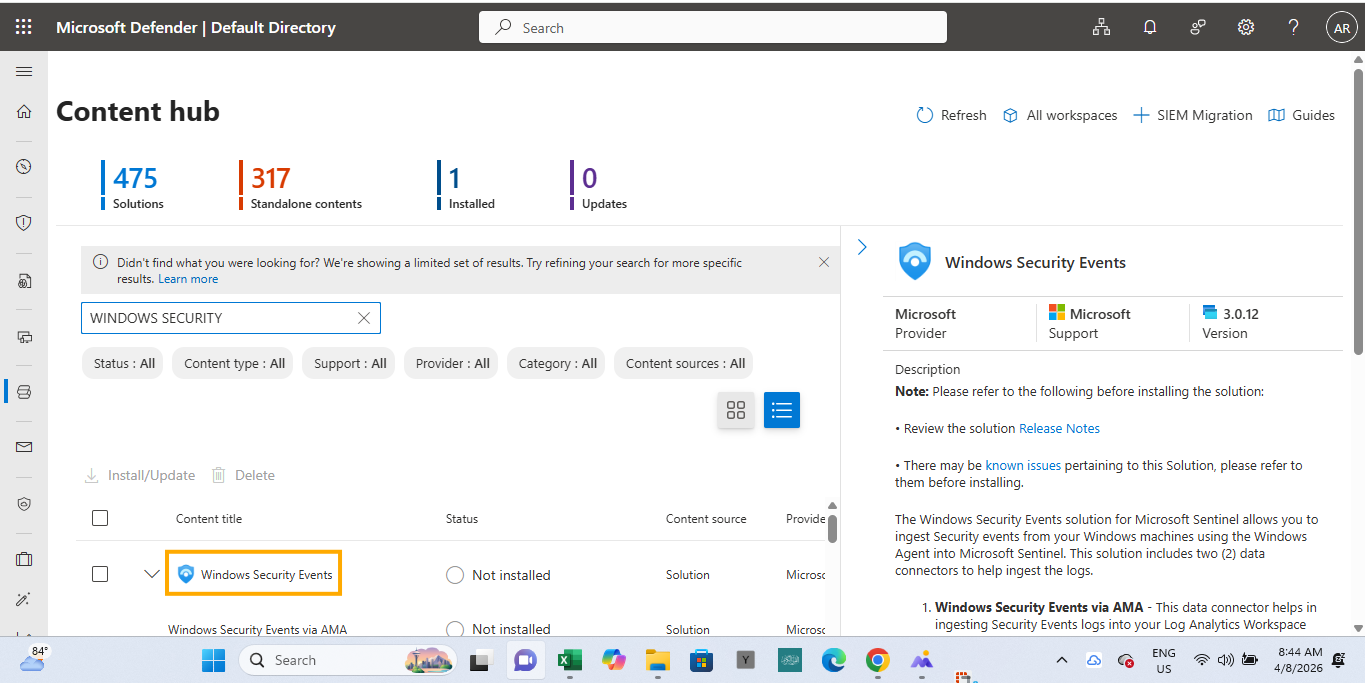The height and width of the screenshot is (683, 1365).
Task: Open the Category : All filter
Action: point(557,363)
